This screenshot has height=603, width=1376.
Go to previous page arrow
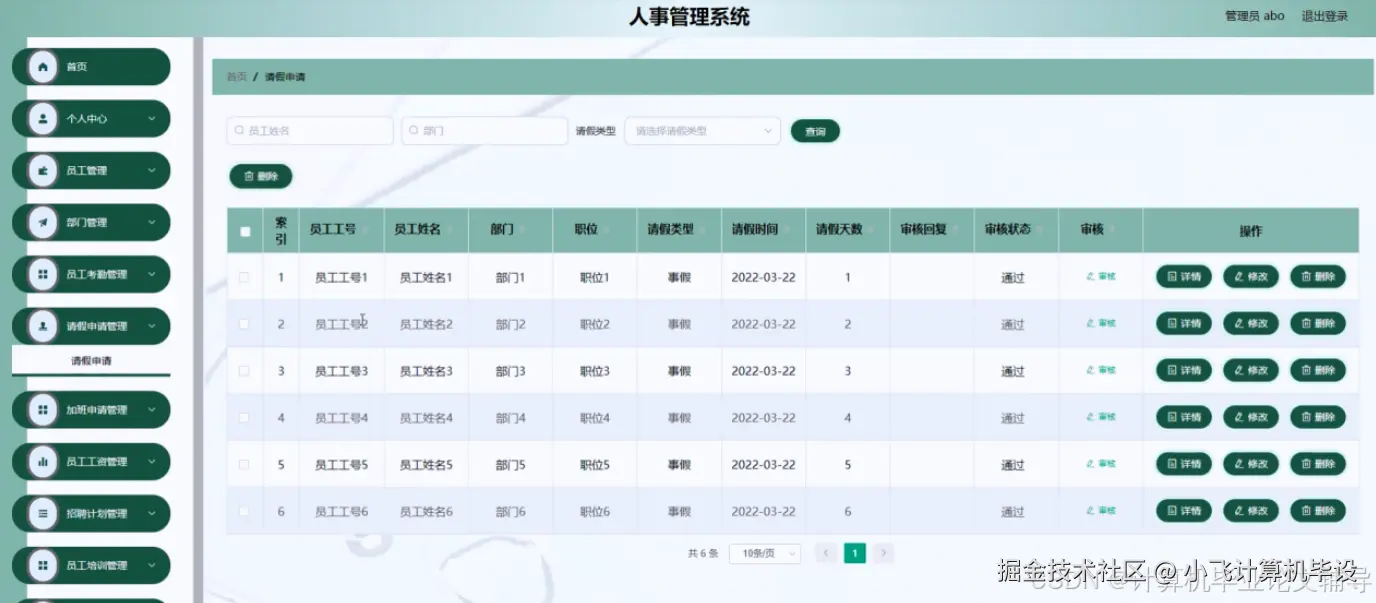[x=825, y=553]
